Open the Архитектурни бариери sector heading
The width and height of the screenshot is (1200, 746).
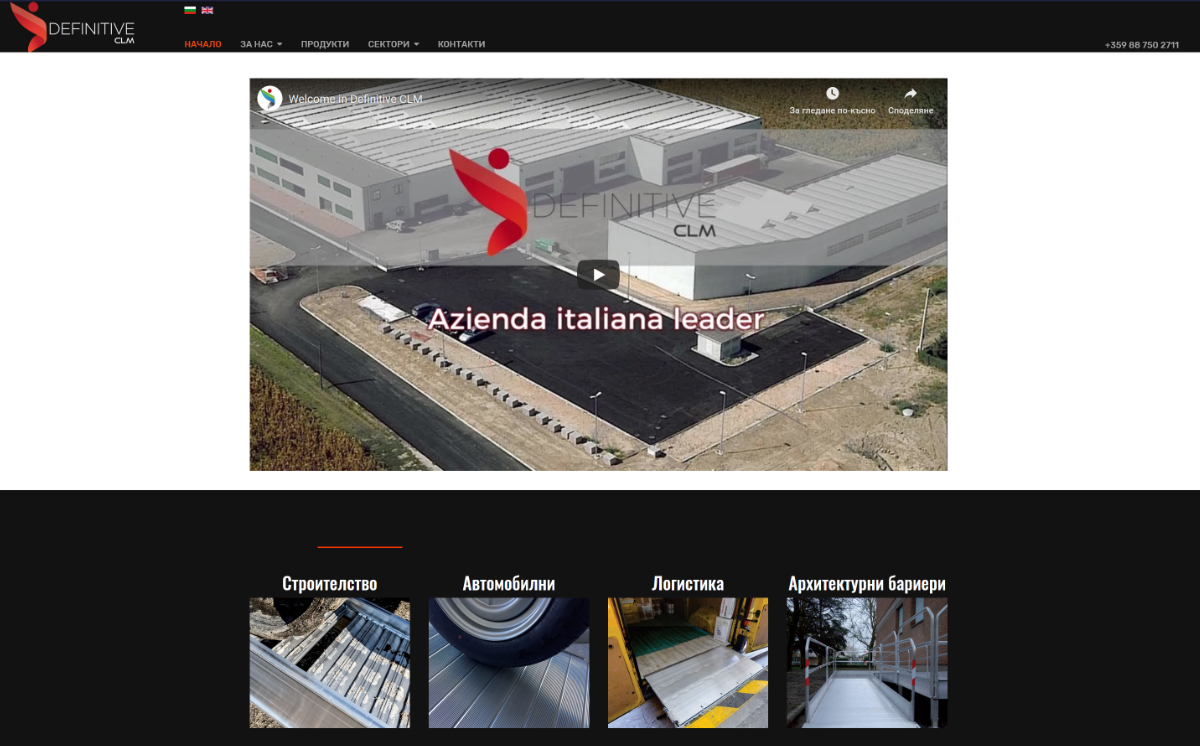click(867, 584)
